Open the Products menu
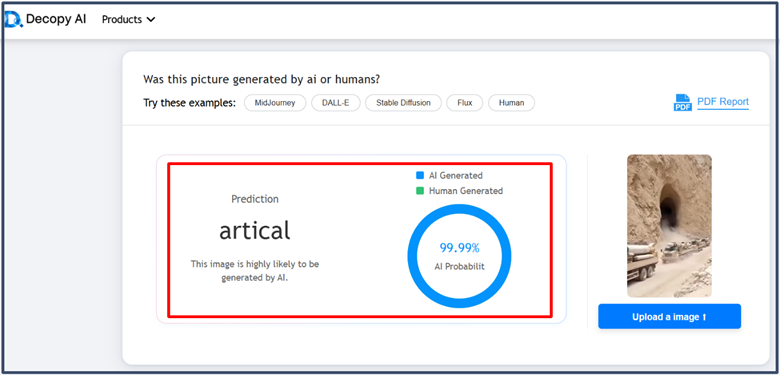This screenshot has width=780, height=375. [129, 19]
